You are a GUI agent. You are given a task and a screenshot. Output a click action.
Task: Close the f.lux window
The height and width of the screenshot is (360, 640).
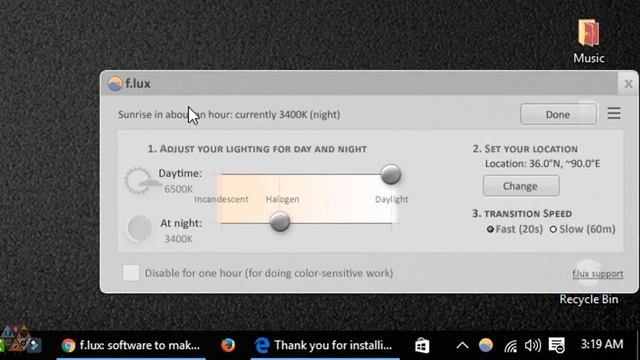628,84
